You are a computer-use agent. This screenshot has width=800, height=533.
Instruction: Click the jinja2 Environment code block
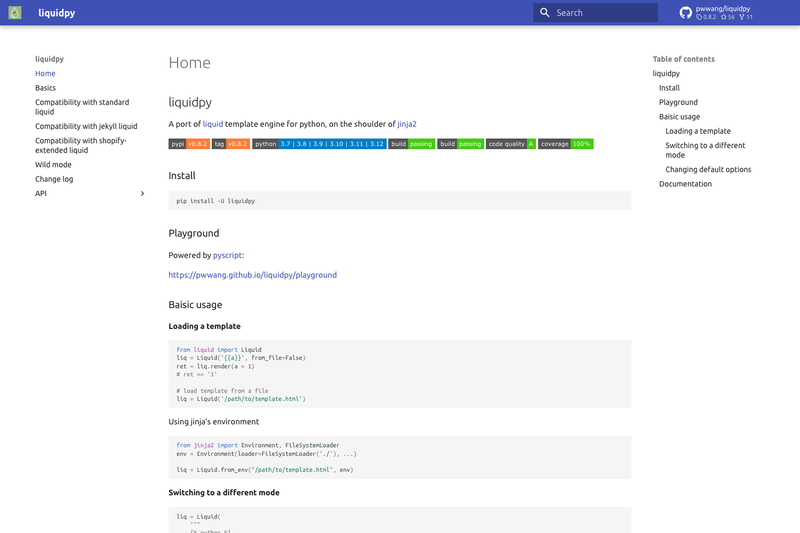(x=399, y=457)
